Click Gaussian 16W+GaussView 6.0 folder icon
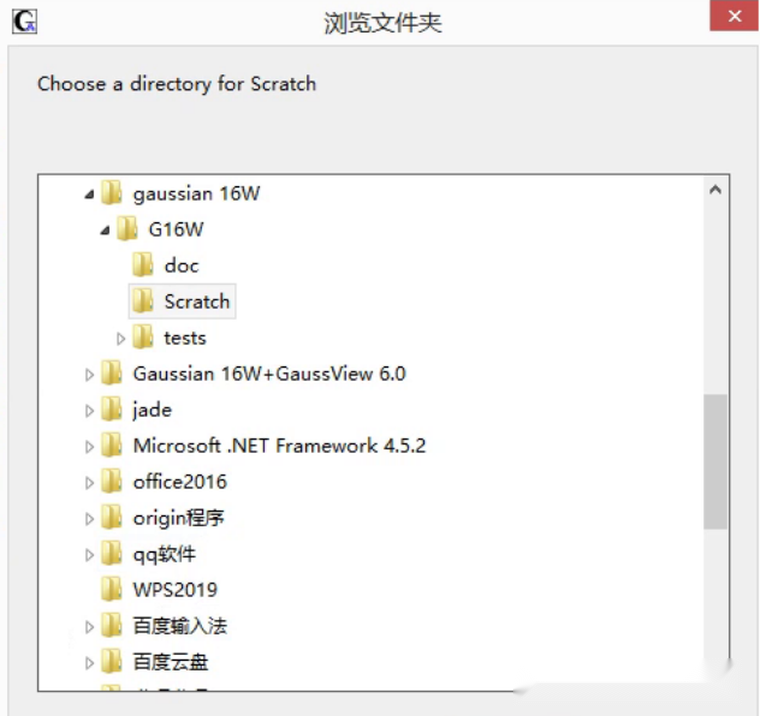The image size is (760, 716). (x=111, y=373)
